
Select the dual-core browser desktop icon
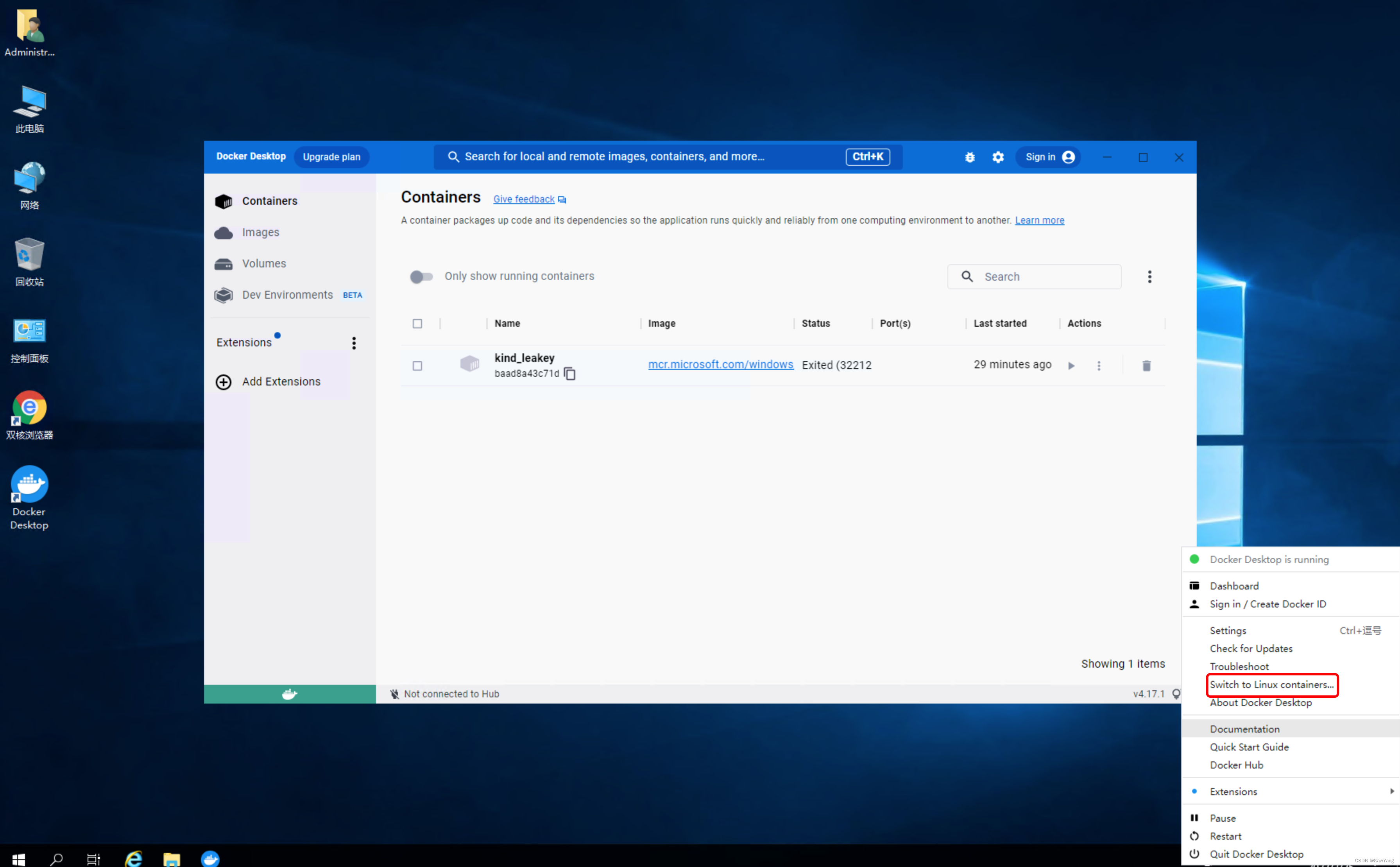click(x=29, y=415)
